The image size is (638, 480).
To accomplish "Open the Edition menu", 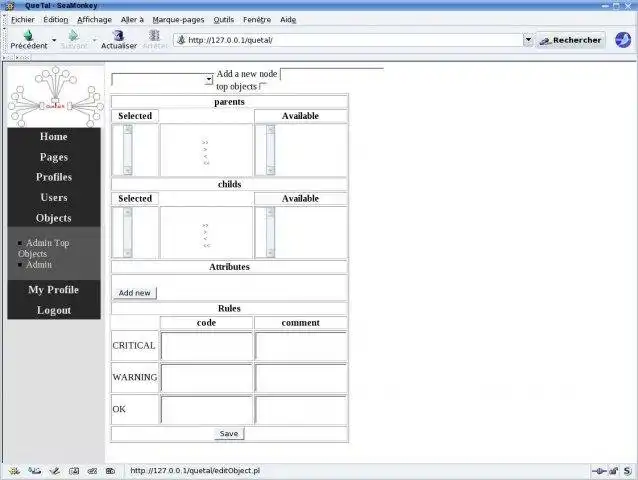I will [56, 20].
